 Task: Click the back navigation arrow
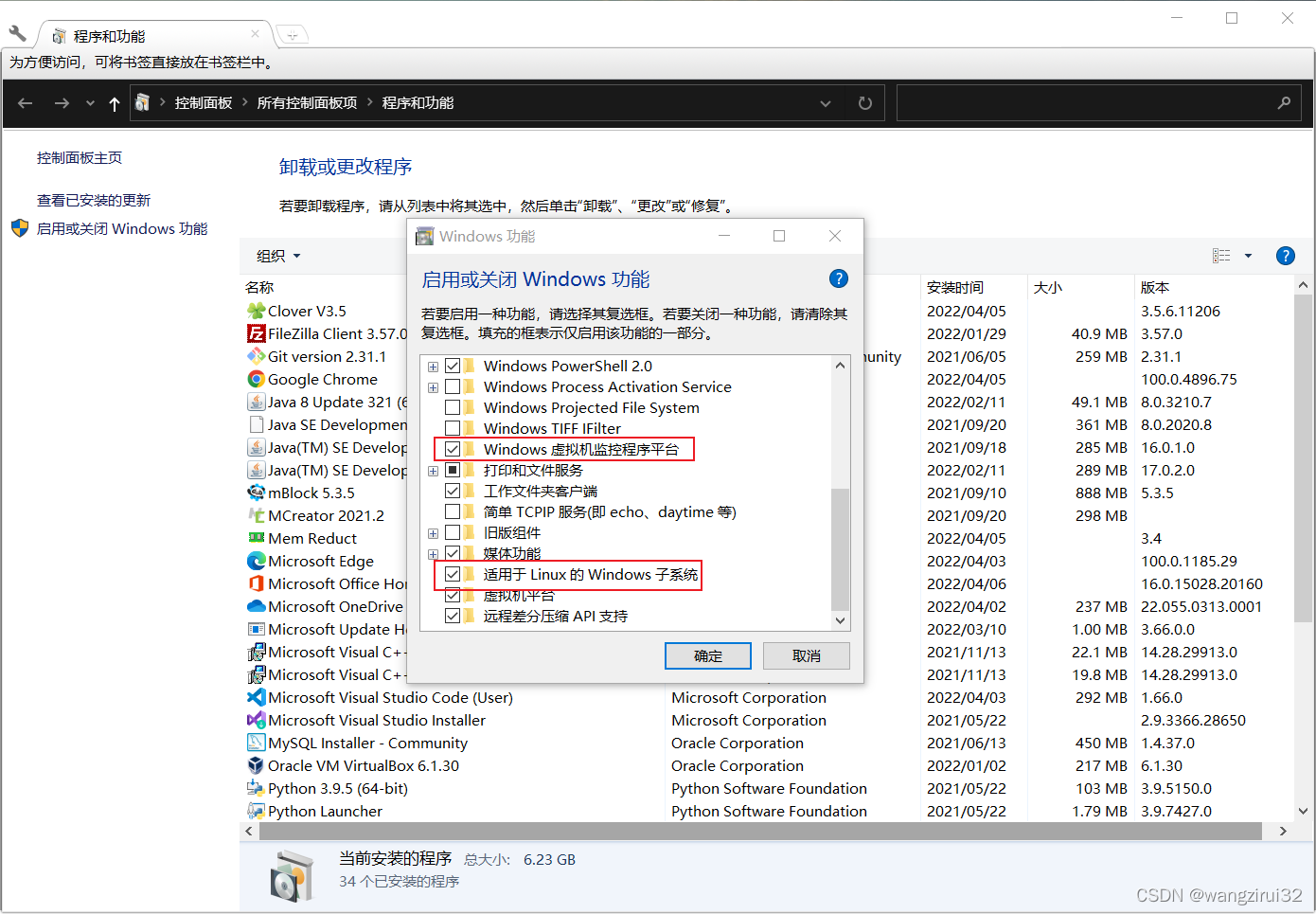coord(25,102)
